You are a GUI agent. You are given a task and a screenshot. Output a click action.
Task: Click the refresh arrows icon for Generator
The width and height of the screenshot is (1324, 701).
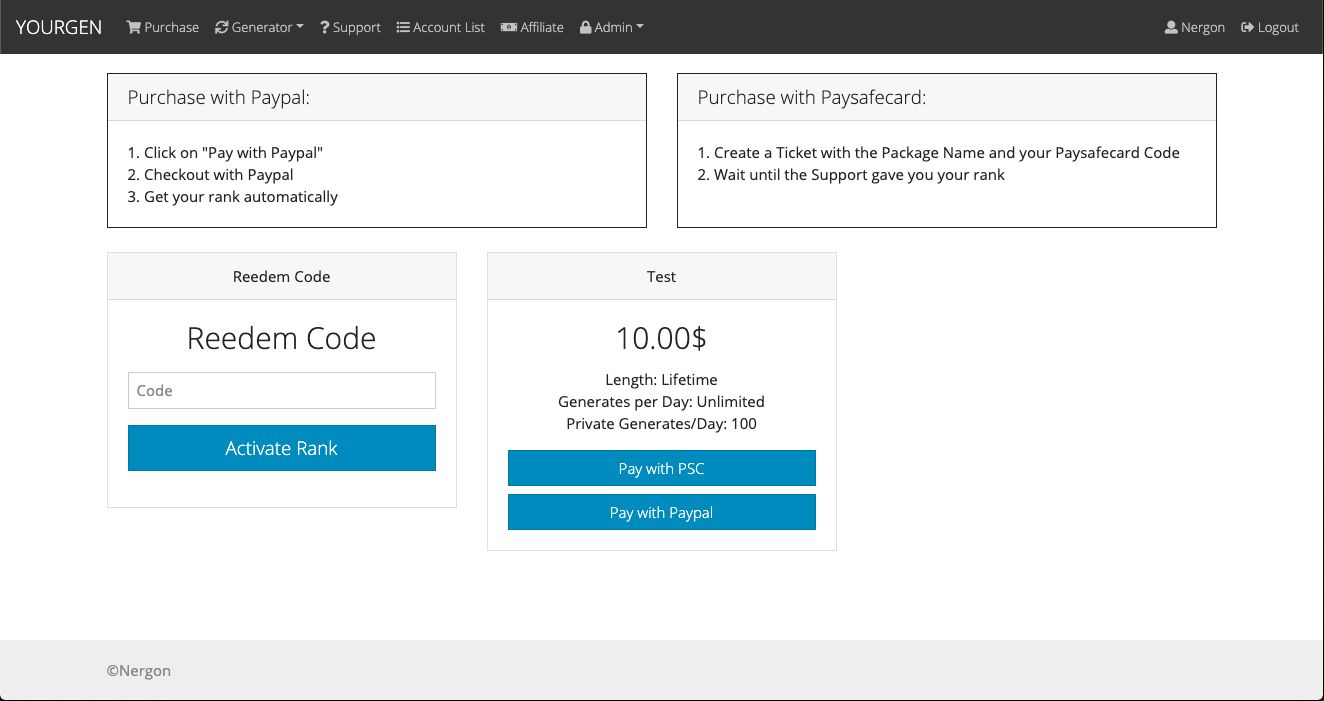pos(221,27)
